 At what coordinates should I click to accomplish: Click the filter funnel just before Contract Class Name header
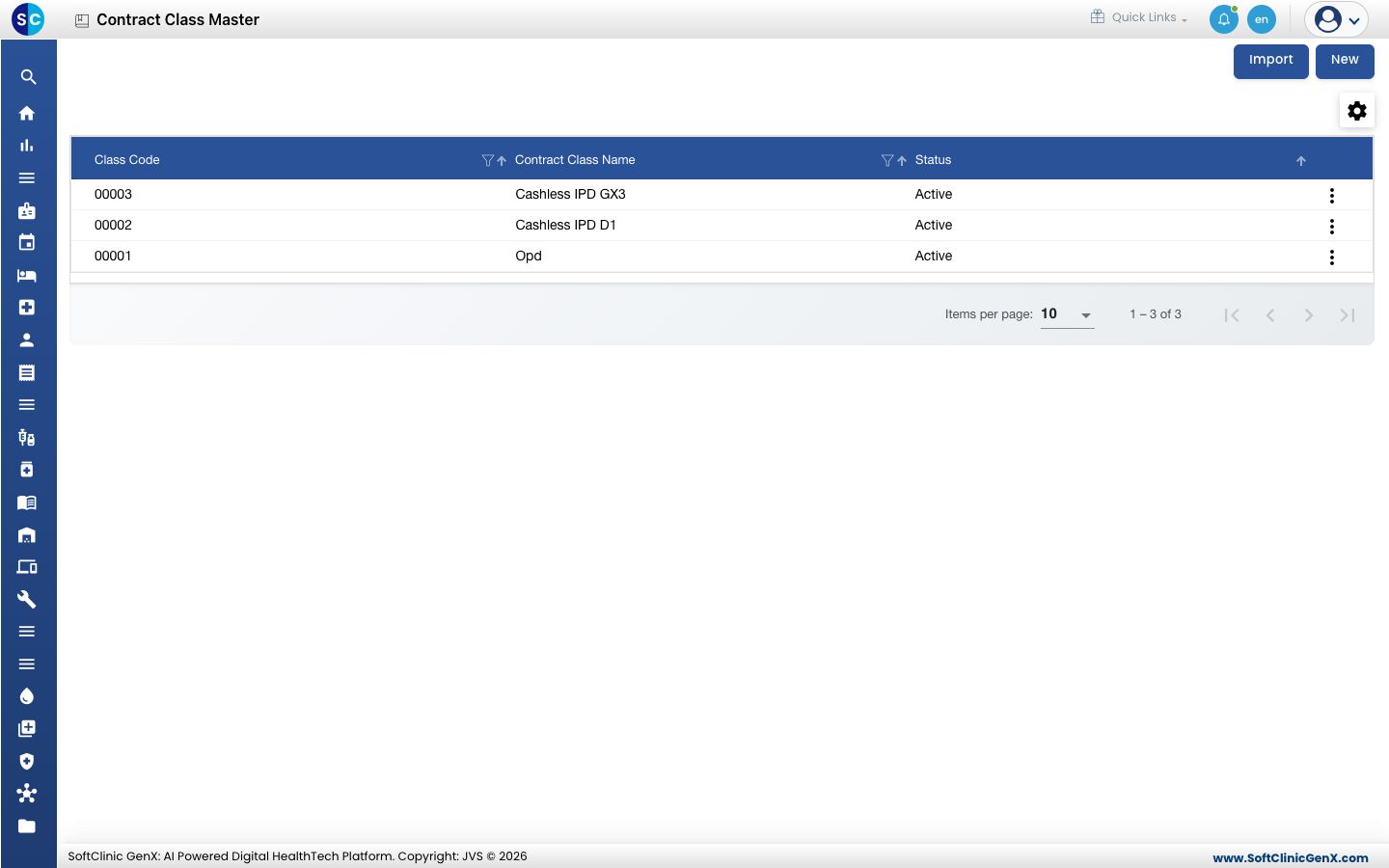coord(488,160)
